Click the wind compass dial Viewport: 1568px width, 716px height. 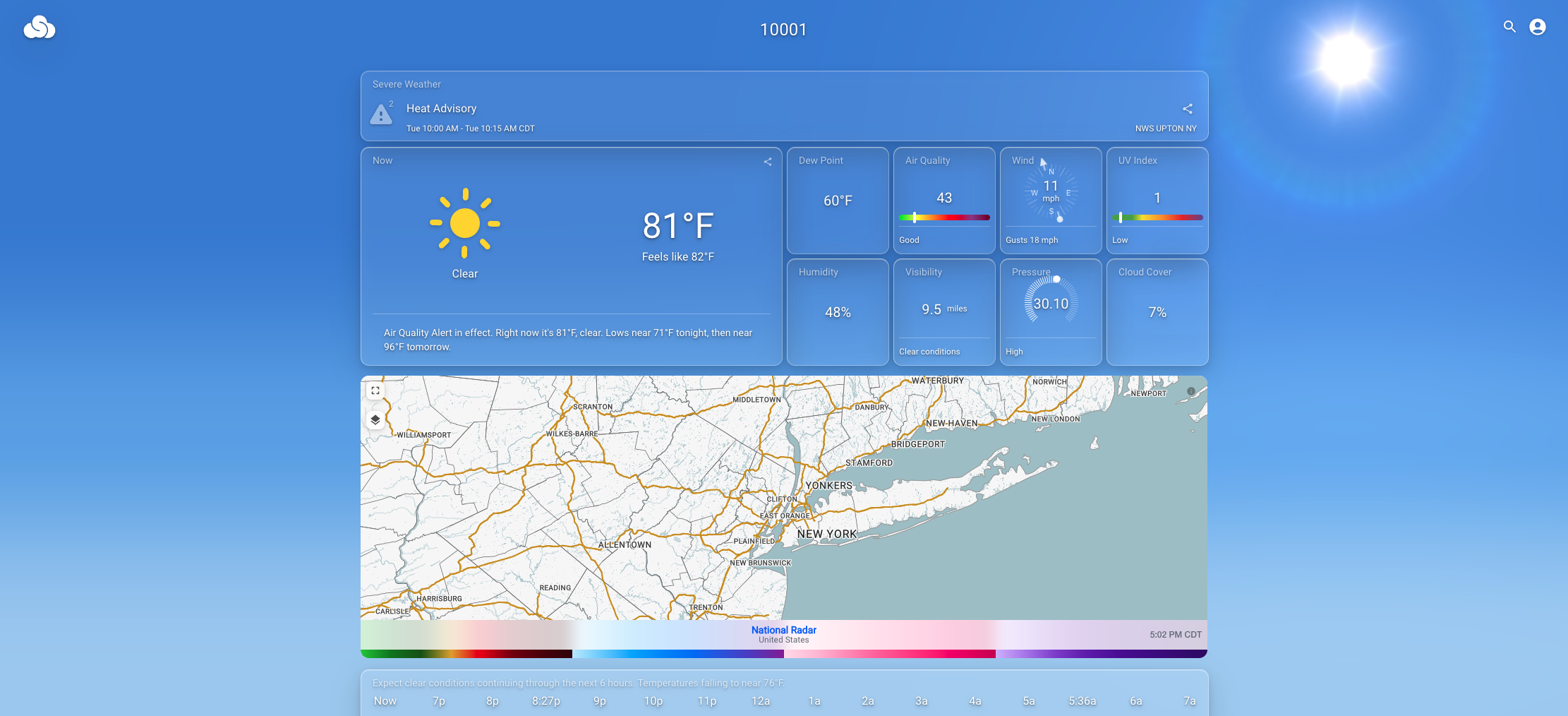1051,192
